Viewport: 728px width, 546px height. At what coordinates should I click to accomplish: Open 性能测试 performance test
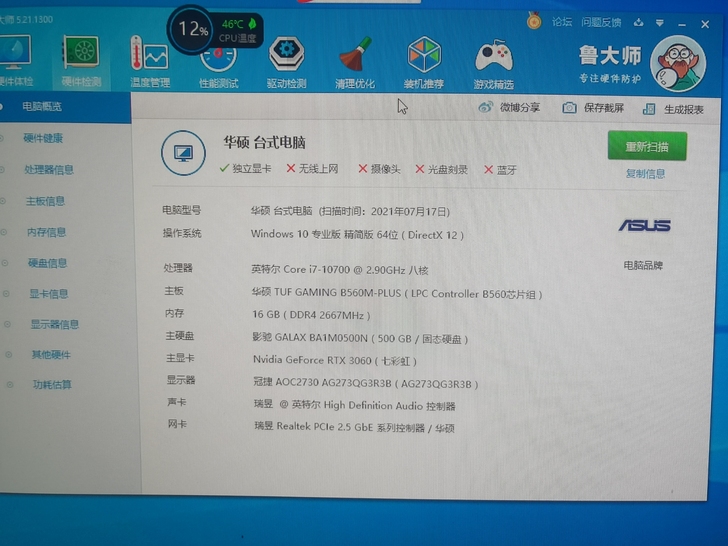[x=218, y=67]
